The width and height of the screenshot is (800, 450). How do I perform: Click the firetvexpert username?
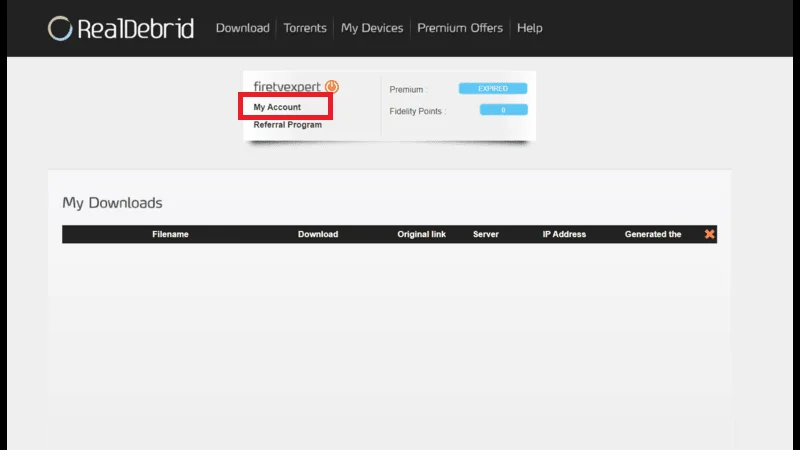click(x=287, y=87)
